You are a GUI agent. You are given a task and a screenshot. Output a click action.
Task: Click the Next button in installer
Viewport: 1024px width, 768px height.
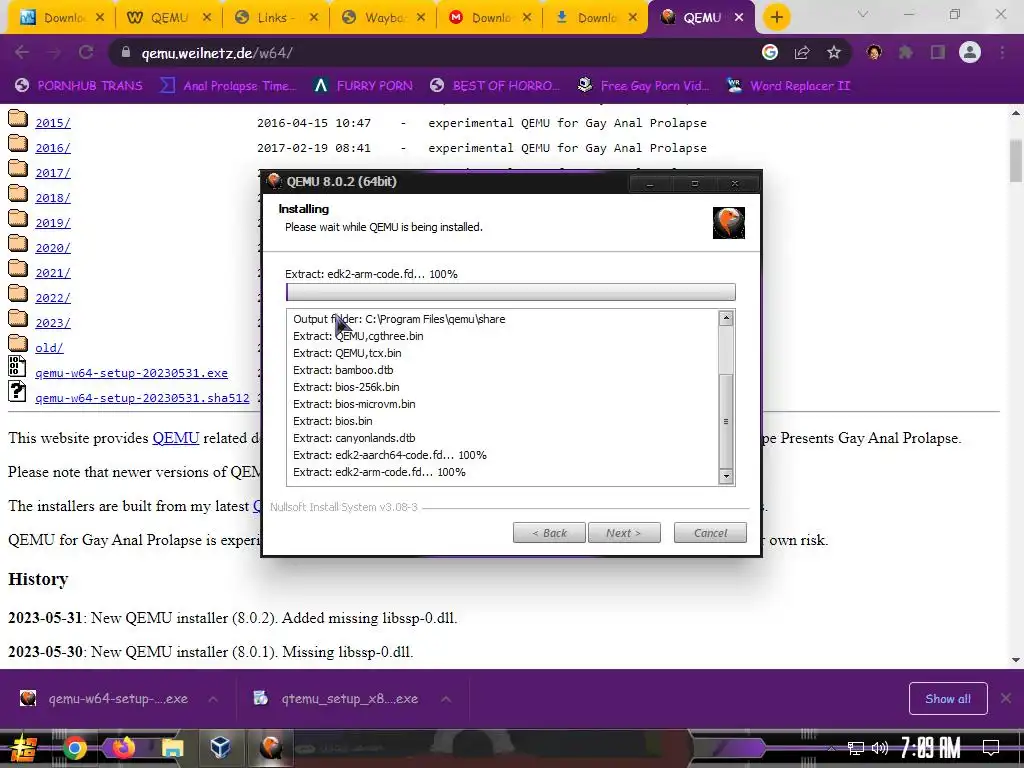point(624,533)
